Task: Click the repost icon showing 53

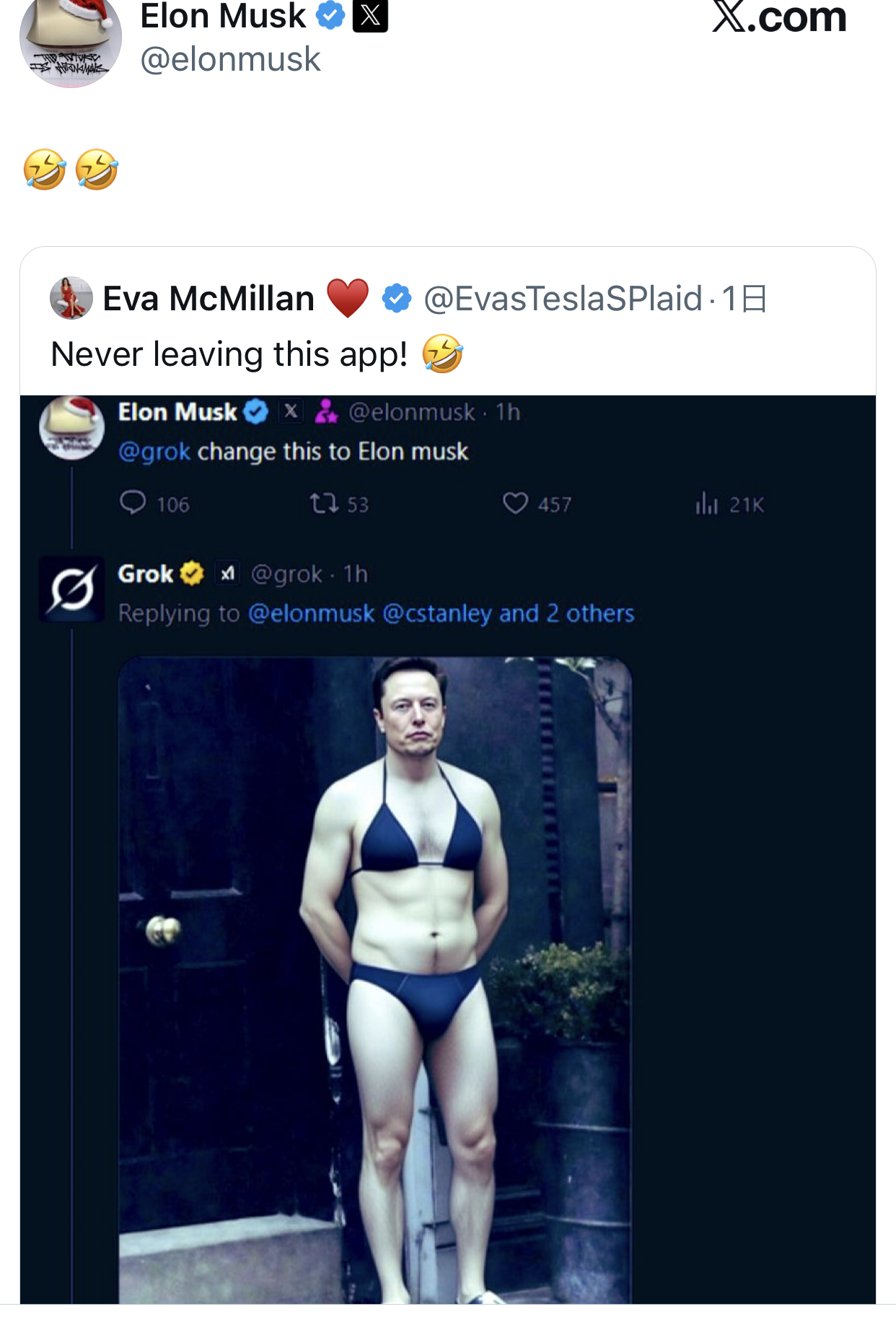Action: click(x=324, y=503)
